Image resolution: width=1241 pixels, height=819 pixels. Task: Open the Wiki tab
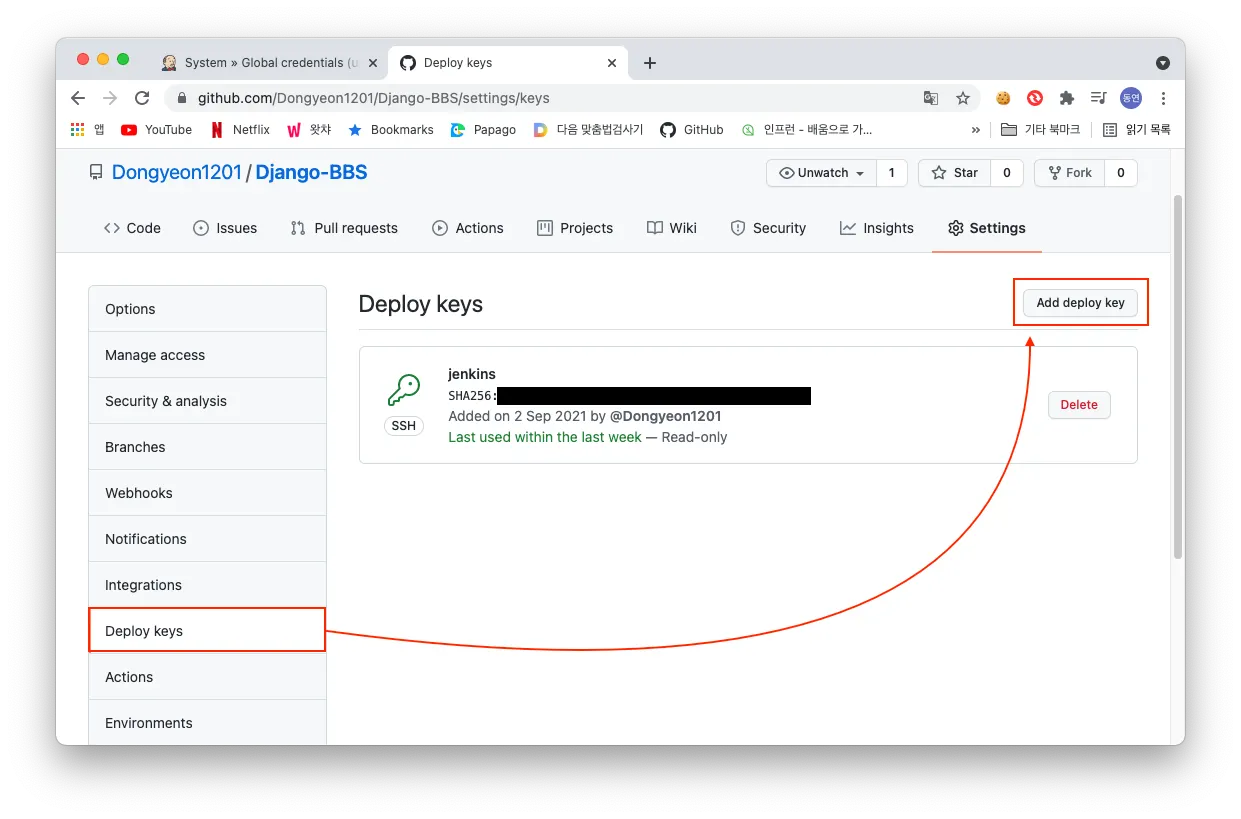[x=672, y=228]
